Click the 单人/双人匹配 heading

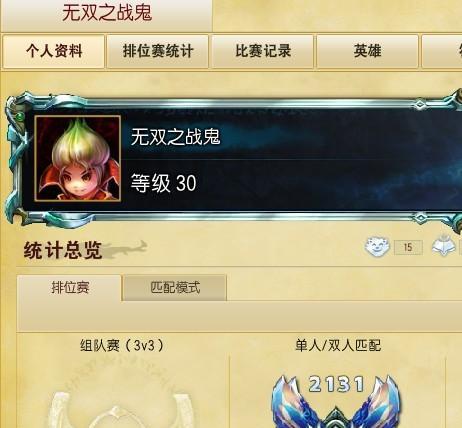pos(338,345)
